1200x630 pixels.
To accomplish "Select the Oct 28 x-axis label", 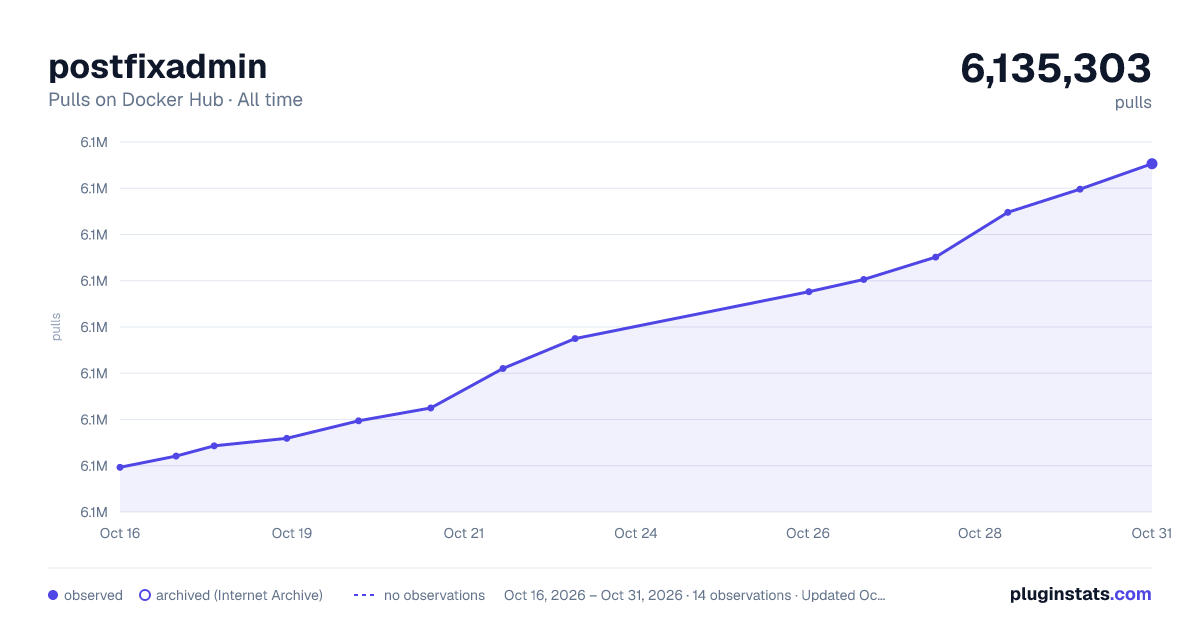I will click(980, 533).
